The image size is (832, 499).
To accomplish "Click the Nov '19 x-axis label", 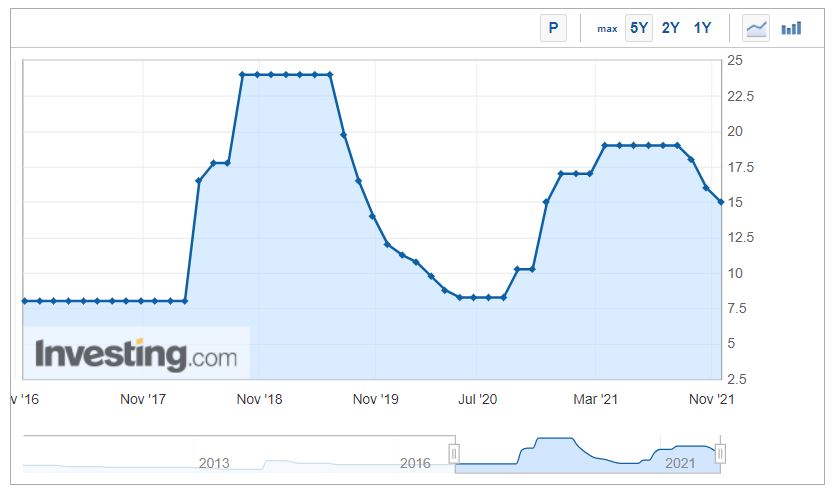I will 375,399.
